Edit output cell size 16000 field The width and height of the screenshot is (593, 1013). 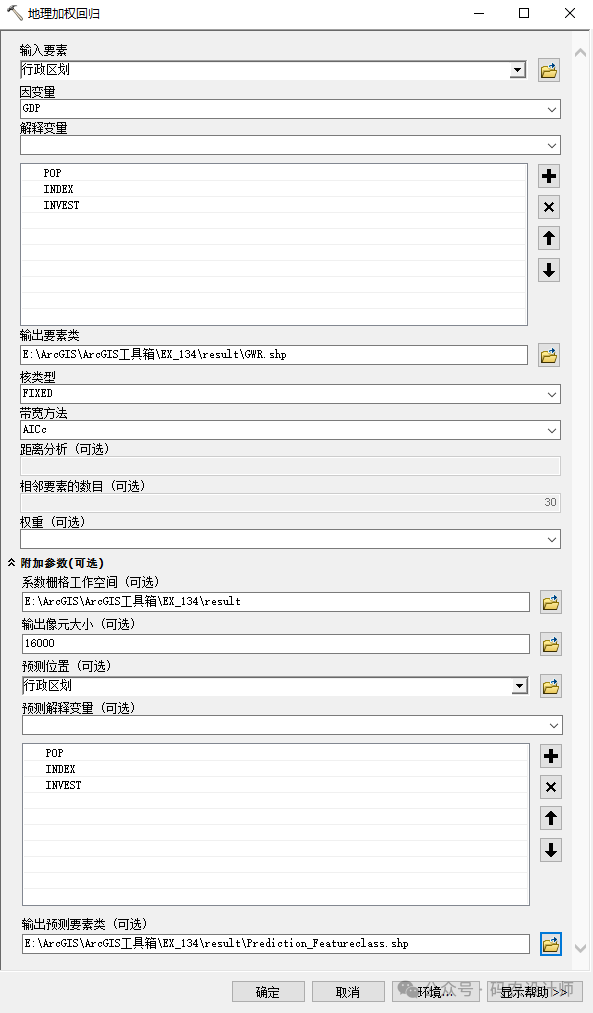click(x=276, y=643)
